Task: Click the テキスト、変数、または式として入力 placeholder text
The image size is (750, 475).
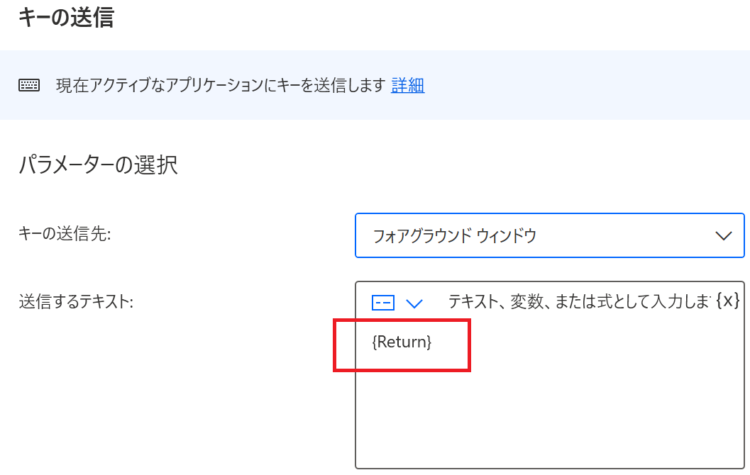Action: click(579, 301)
